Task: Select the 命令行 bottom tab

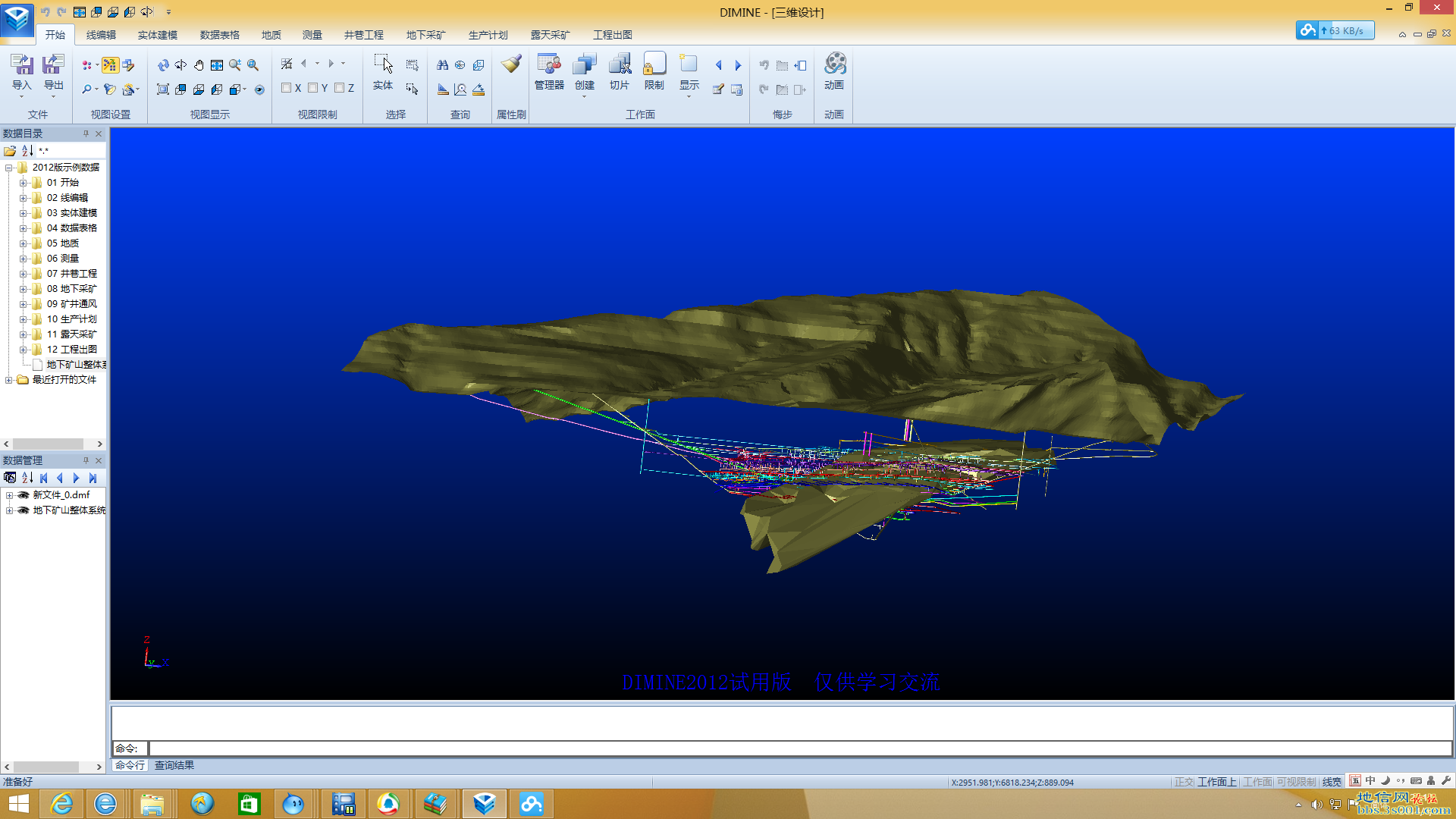Action: [130, 765]
